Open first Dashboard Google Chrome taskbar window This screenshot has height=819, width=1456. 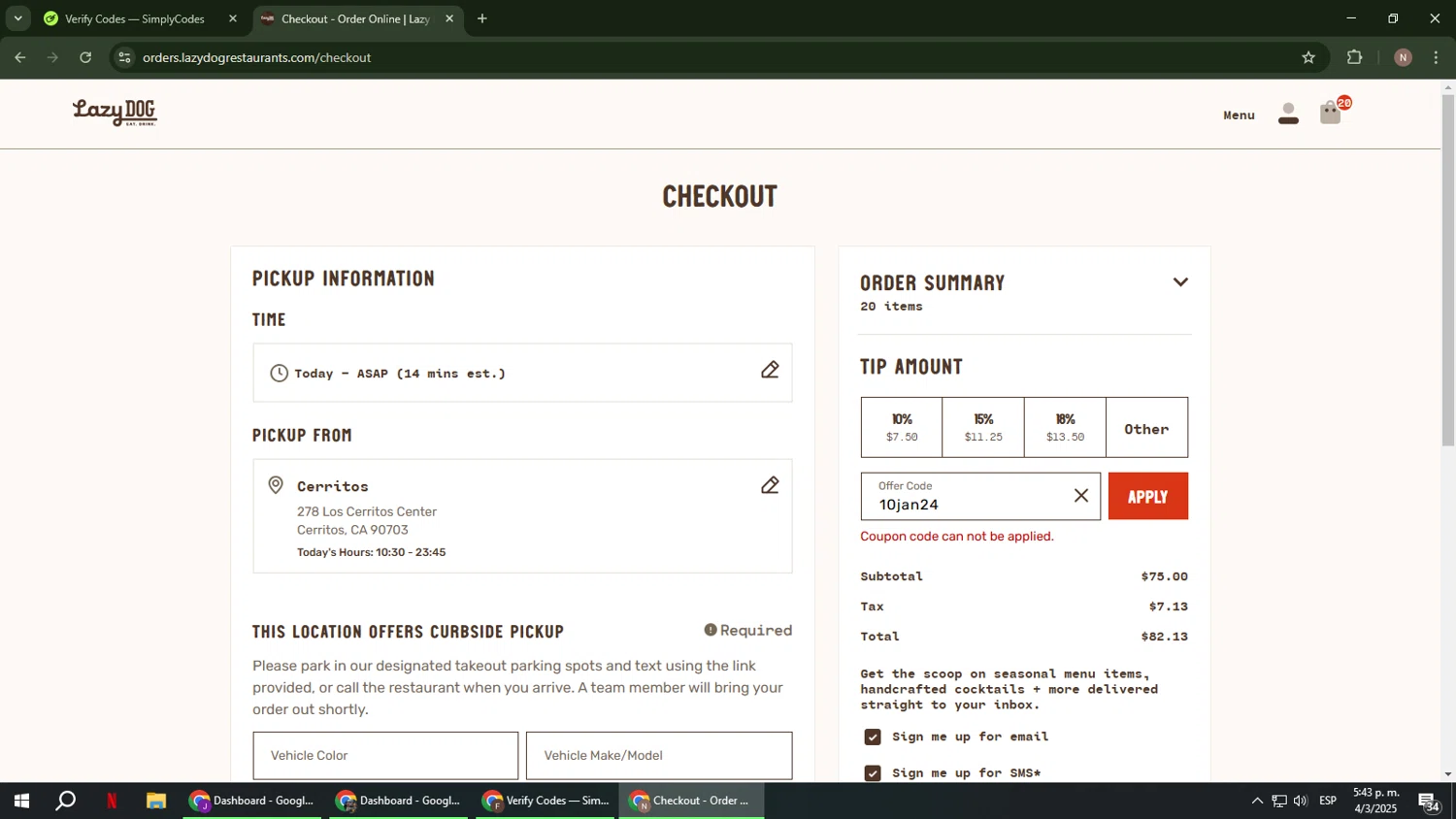251,801
